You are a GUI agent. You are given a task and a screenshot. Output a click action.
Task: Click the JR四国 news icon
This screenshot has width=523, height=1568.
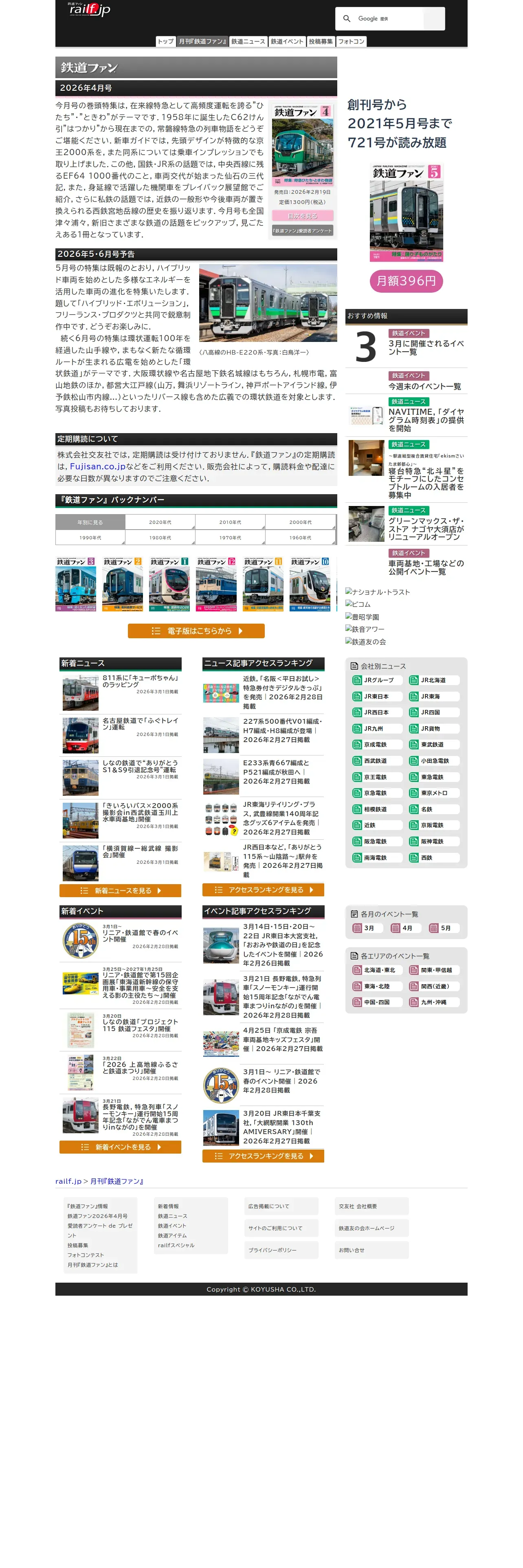click(414, 712)
